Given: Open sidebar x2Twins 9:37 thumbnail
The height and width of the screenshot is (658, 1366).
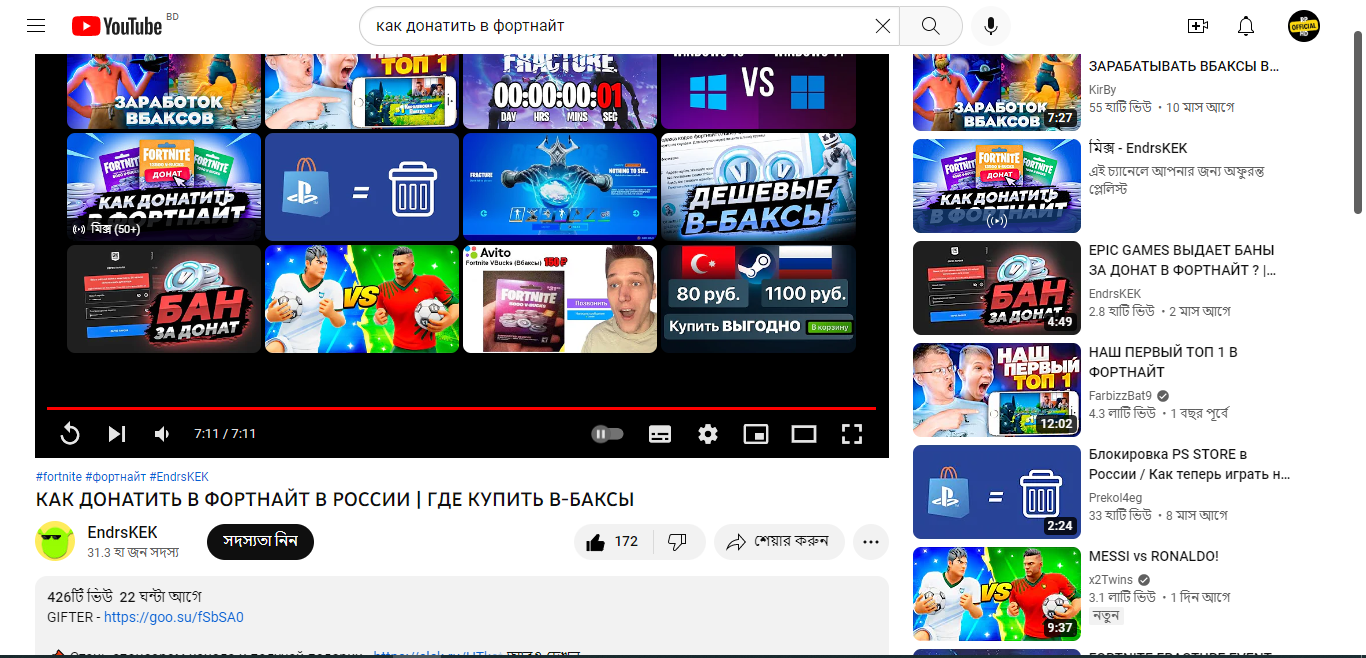Looking at the screenshot, I should point(997,594).
